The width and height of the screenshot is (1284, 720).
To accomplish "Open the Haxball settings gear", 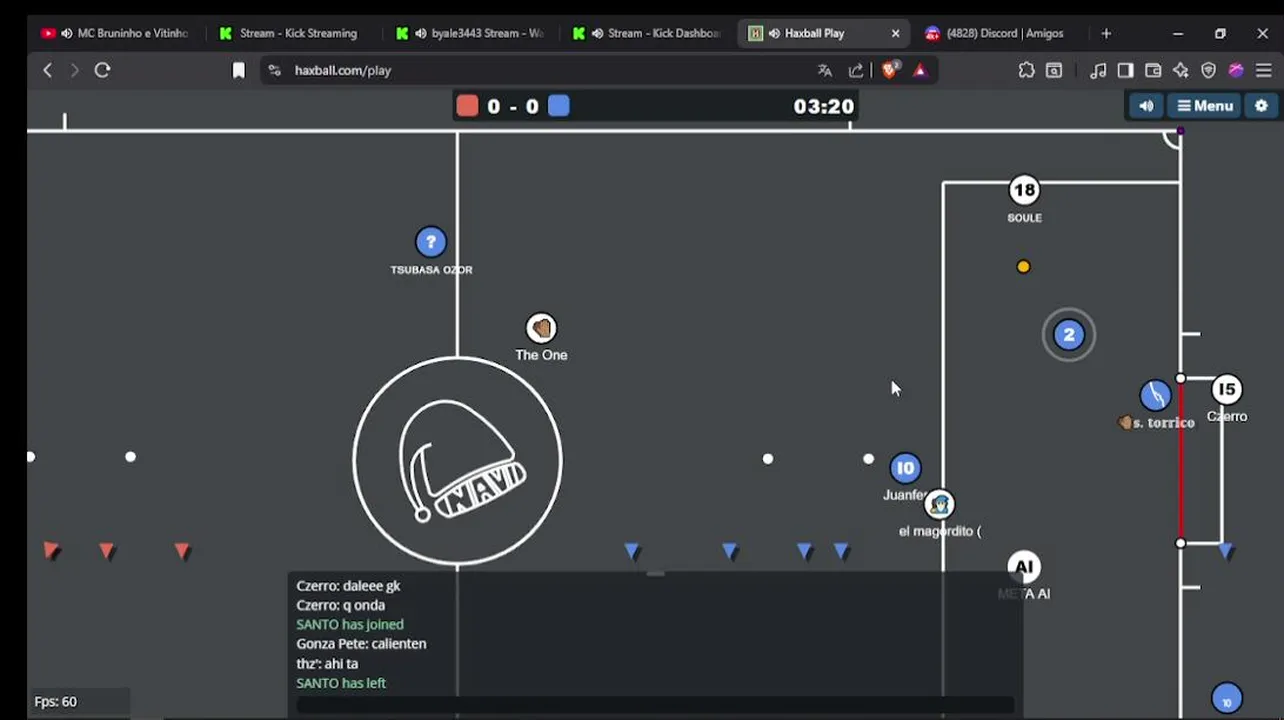I will pyautogui.click(x=1261, y=106).
